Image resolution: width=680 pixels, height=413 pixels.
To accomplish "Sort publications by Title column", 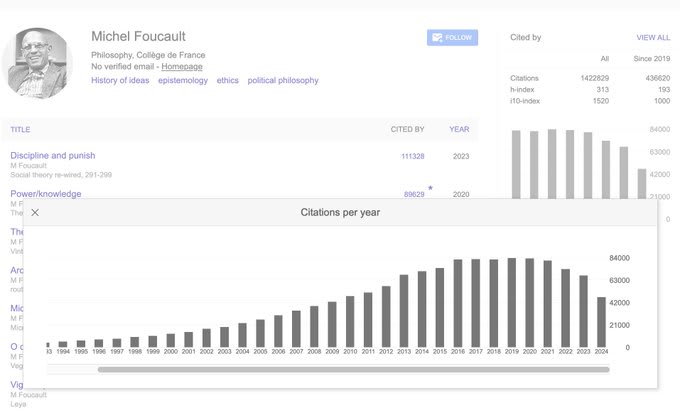I will (x=20, y=129).
